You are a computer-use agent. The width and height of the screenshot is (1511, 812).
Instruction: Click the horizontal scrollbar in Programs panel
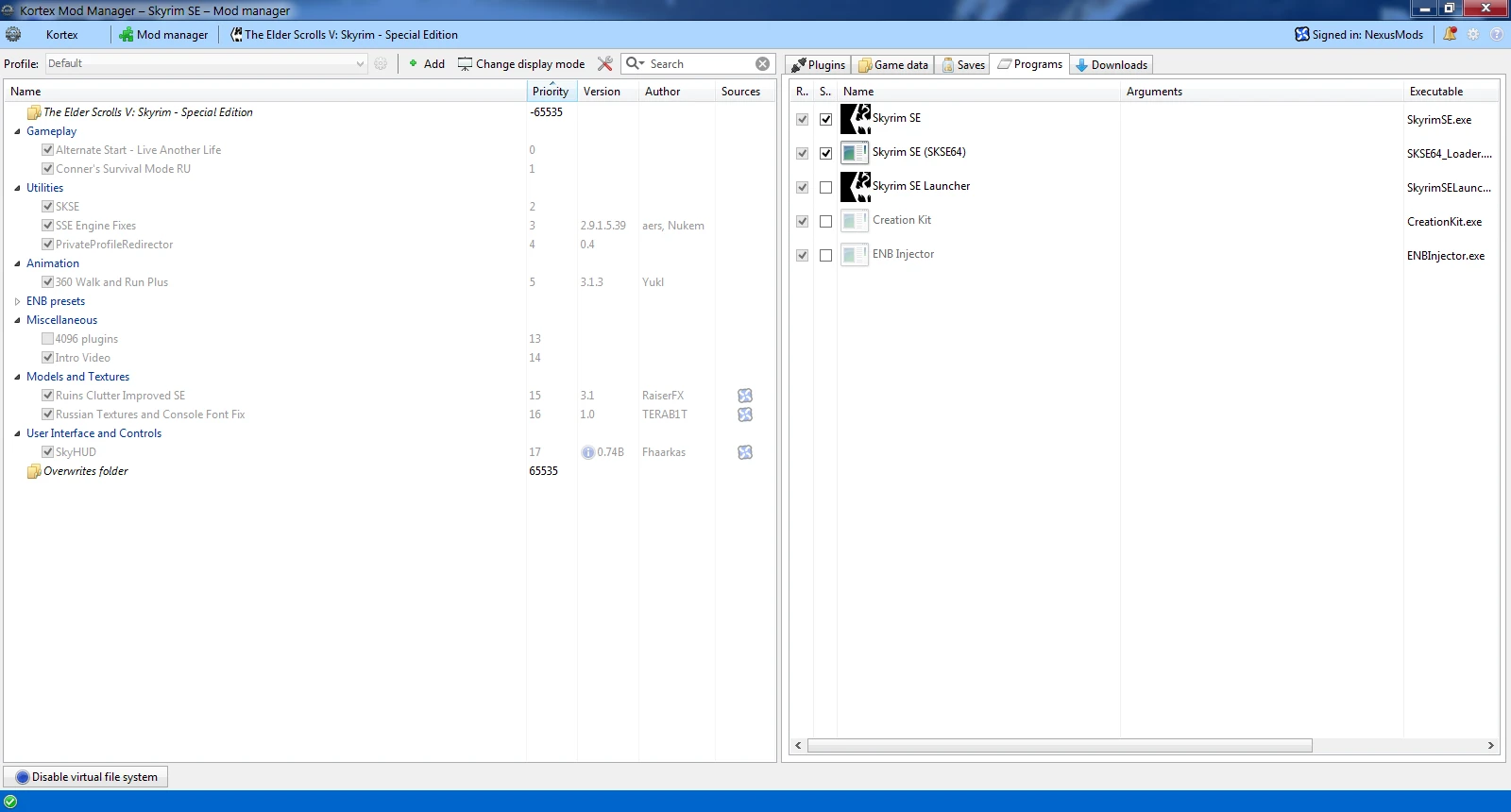1059,746
